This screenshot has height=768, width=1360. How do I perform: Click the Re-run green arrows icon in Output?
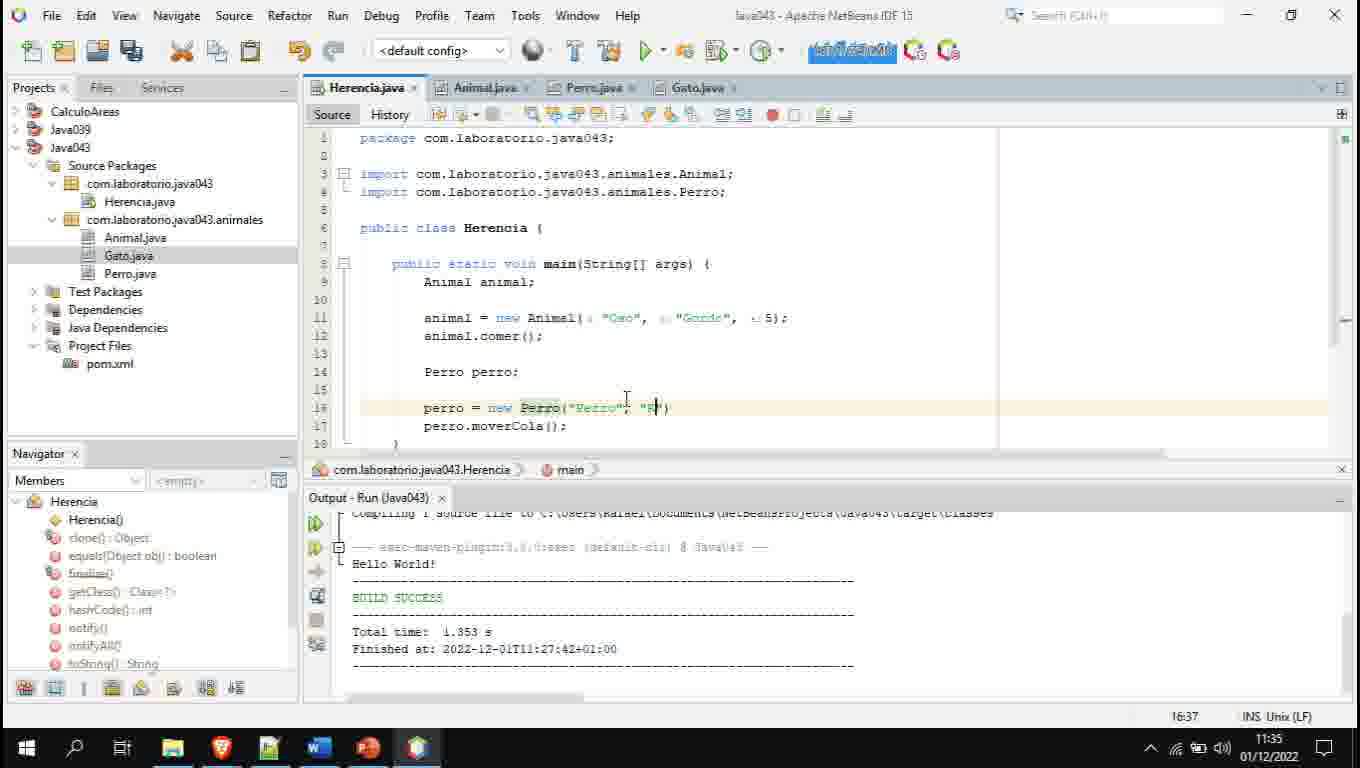316,523
